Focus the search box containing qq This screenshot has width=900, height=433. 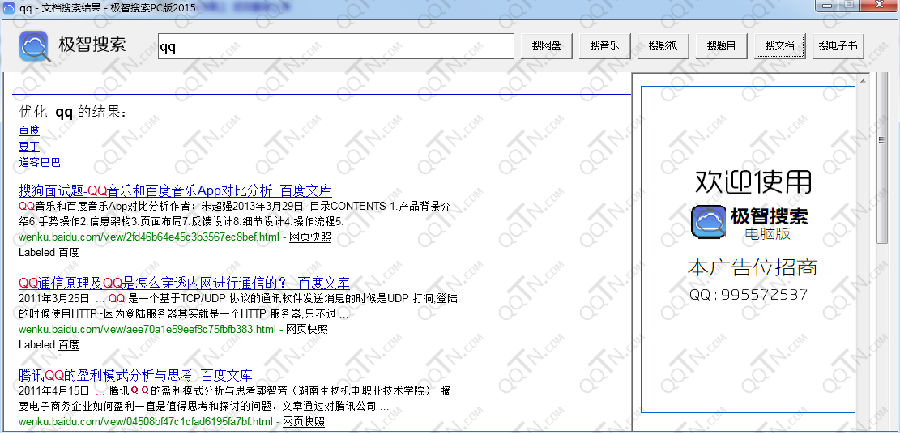336,47
